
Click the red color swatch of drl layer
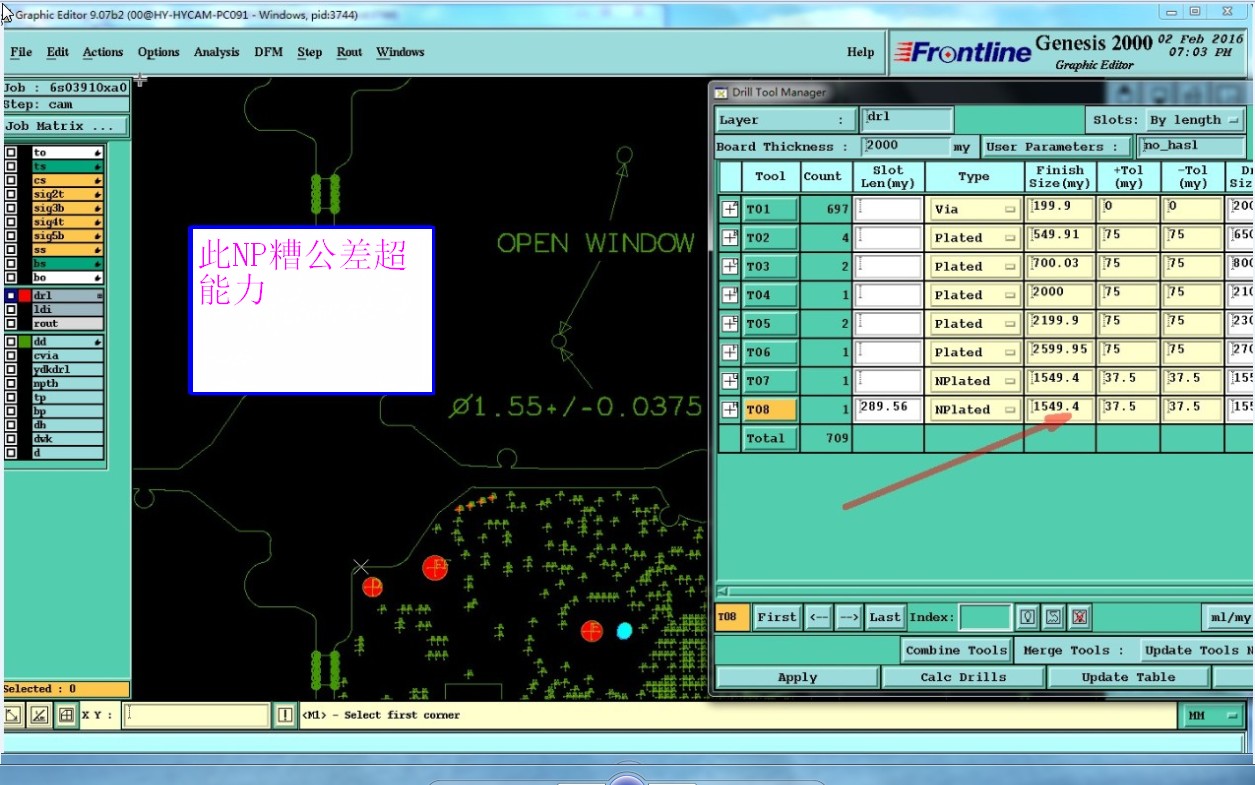[x=25, y=296]
